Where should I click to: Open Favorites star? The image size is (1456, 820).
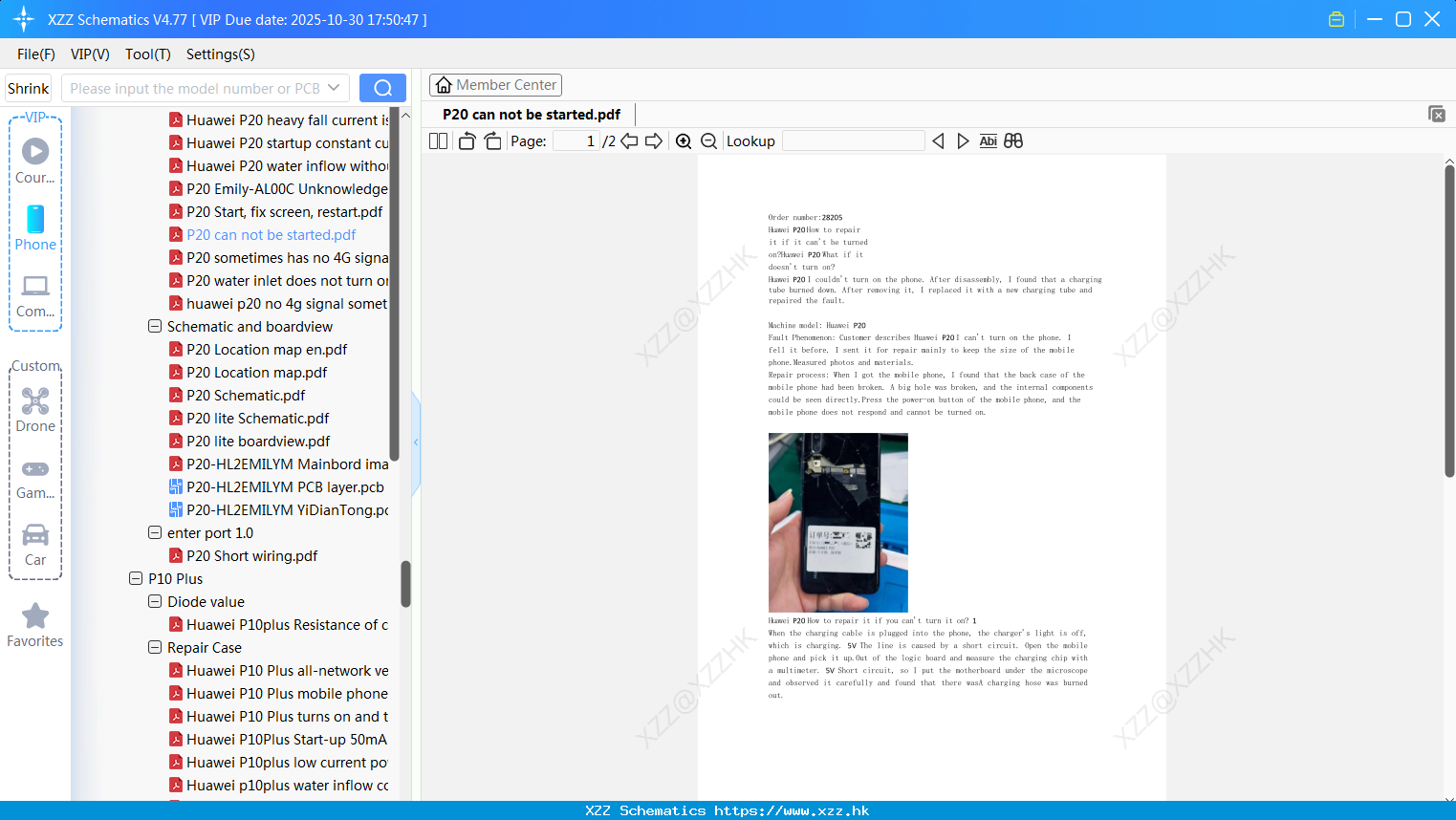[35, 625]
